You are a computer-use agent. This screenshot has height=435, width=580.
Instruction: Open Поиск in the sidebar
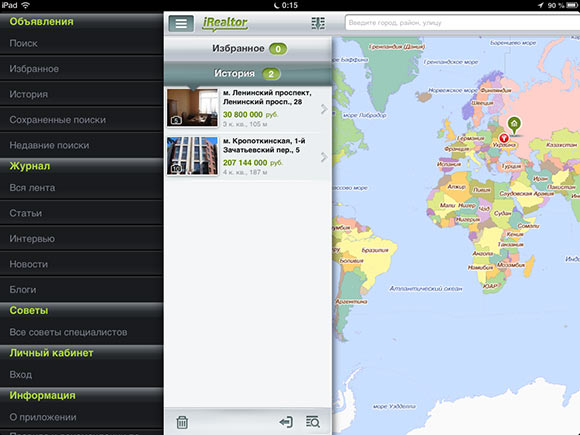click(x=81, y=43)
